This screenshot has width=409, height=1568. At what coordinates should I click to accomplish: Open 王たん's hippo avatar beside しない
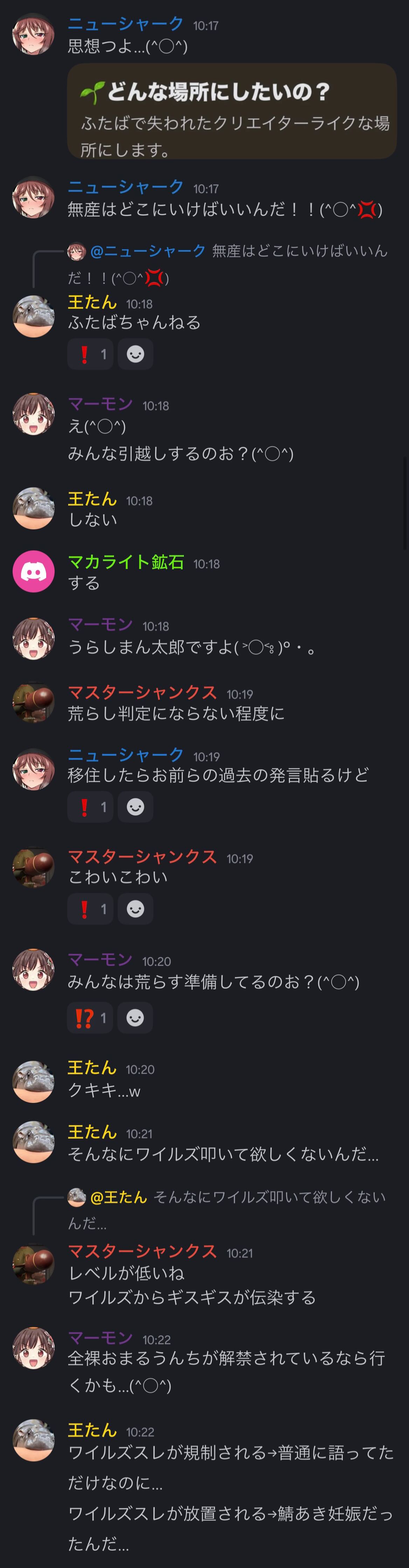coord(33,507)
